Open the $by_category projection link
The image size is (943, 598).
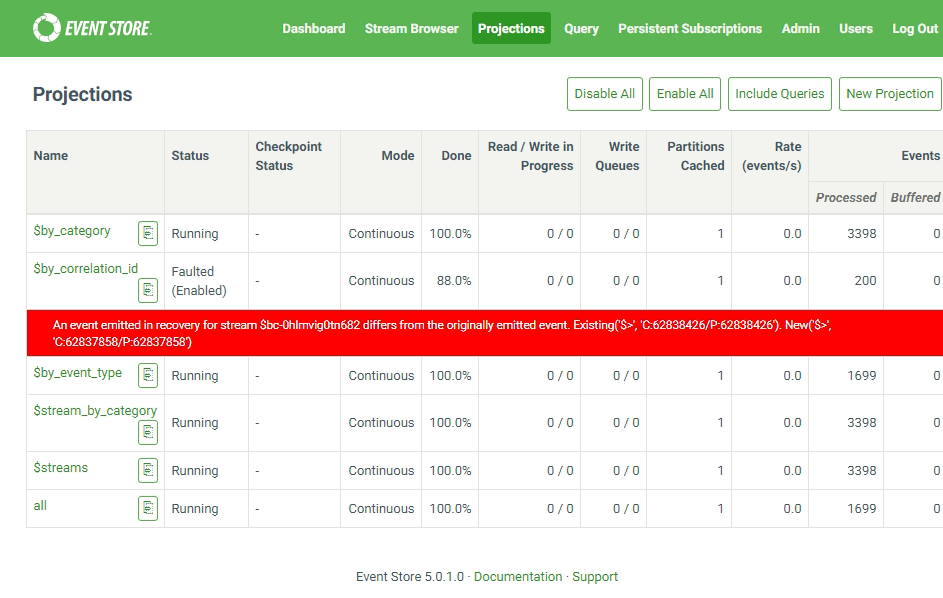[x=72, y=231]
